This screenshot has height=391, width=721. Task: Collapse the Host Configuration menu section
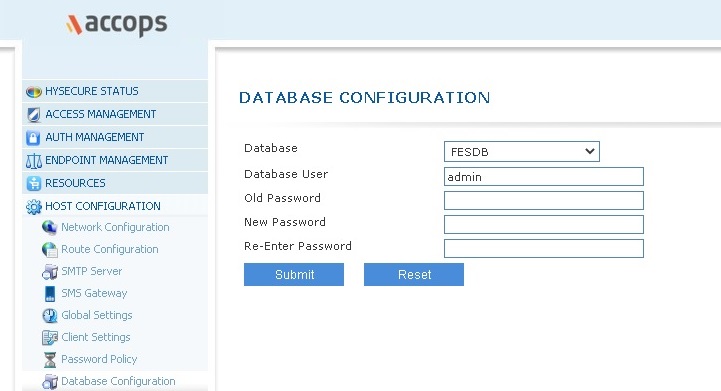tap(103, 206)
